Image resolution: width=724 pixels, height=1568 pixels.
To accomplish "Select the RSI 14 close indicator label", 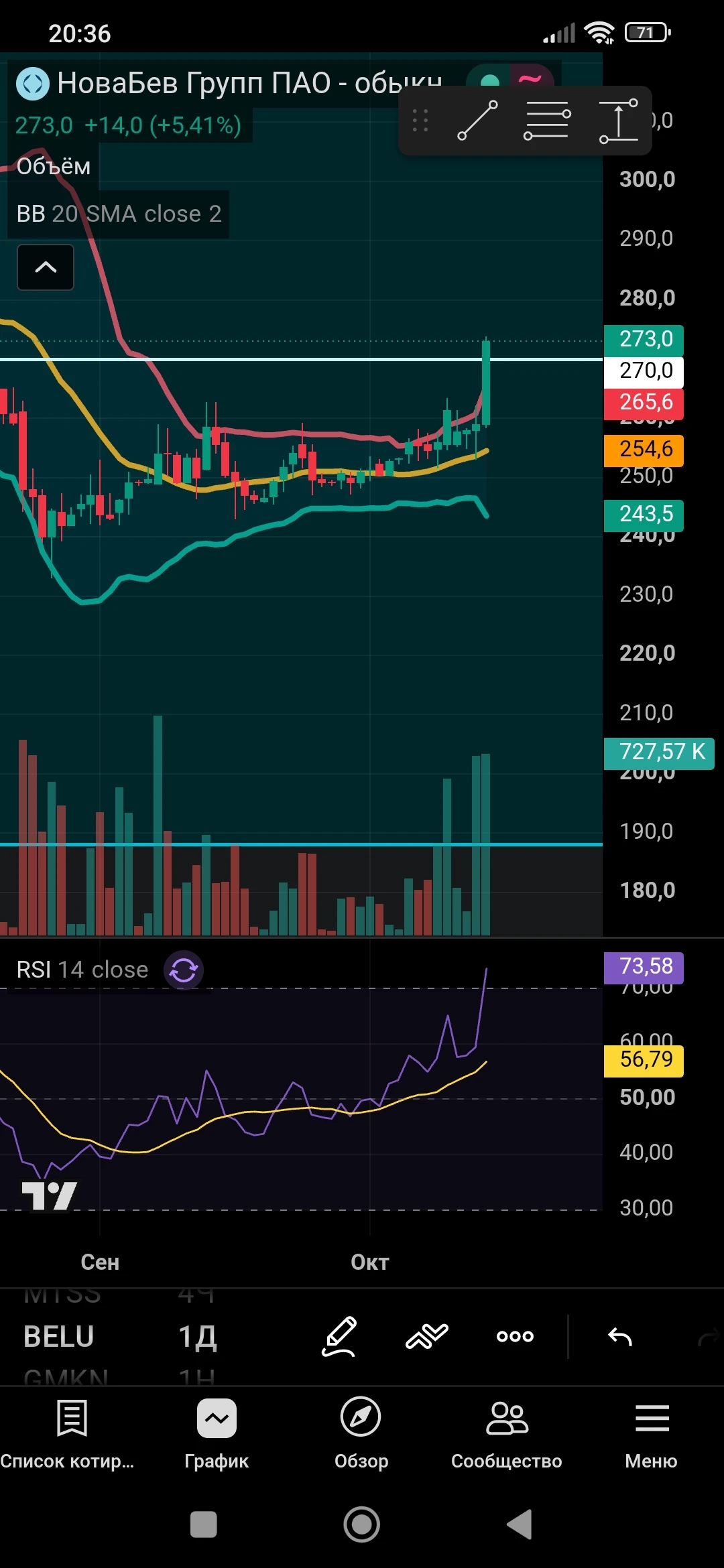I will tap(82, 970).
